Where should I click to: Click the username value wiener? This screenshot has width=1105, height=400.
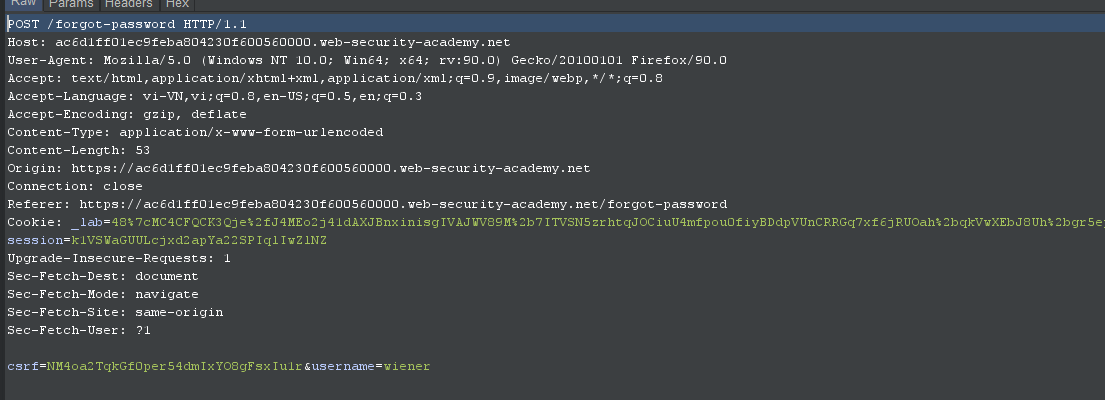[406, 366]
